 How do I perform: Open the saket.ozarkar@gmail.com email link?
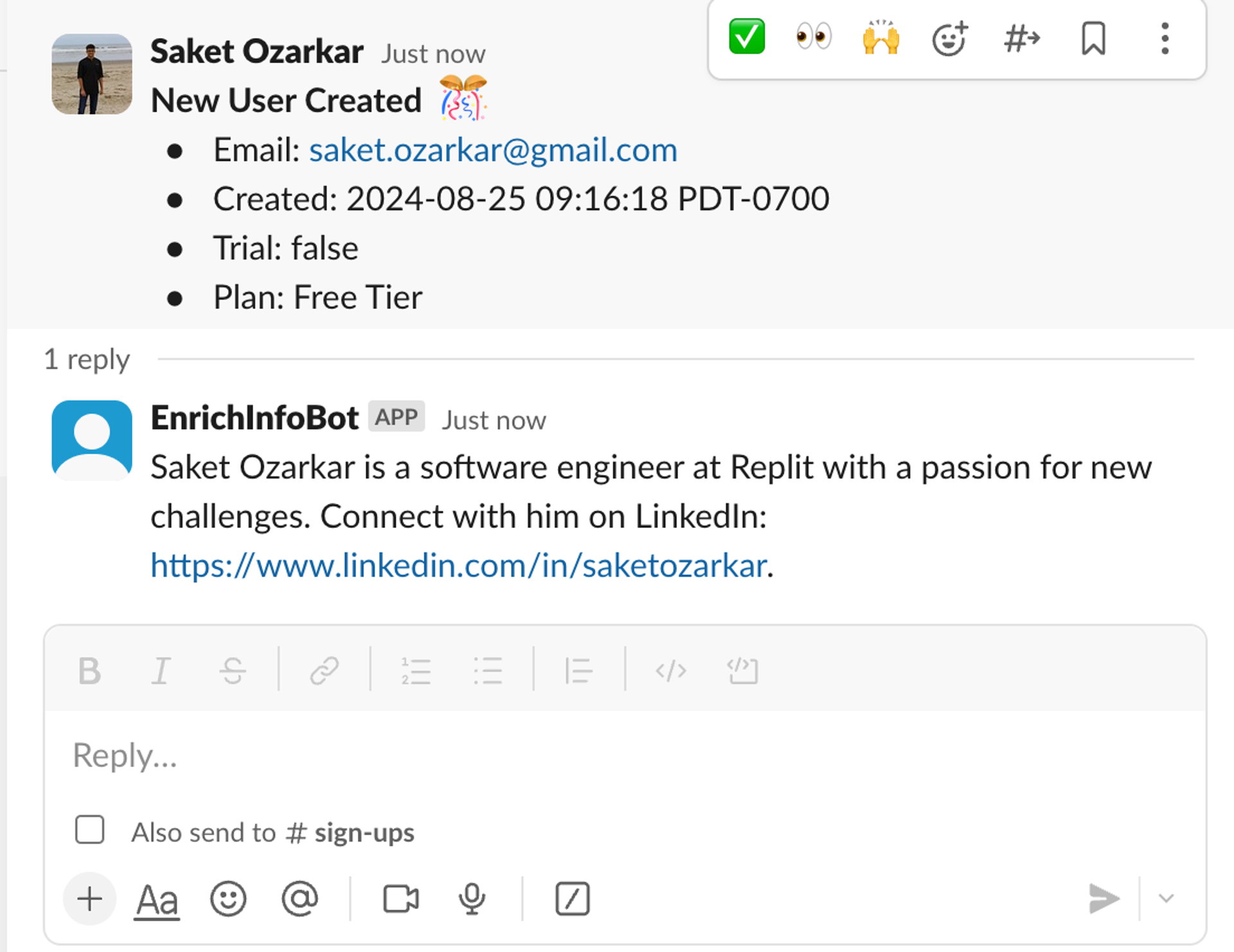tap(493, 150)
